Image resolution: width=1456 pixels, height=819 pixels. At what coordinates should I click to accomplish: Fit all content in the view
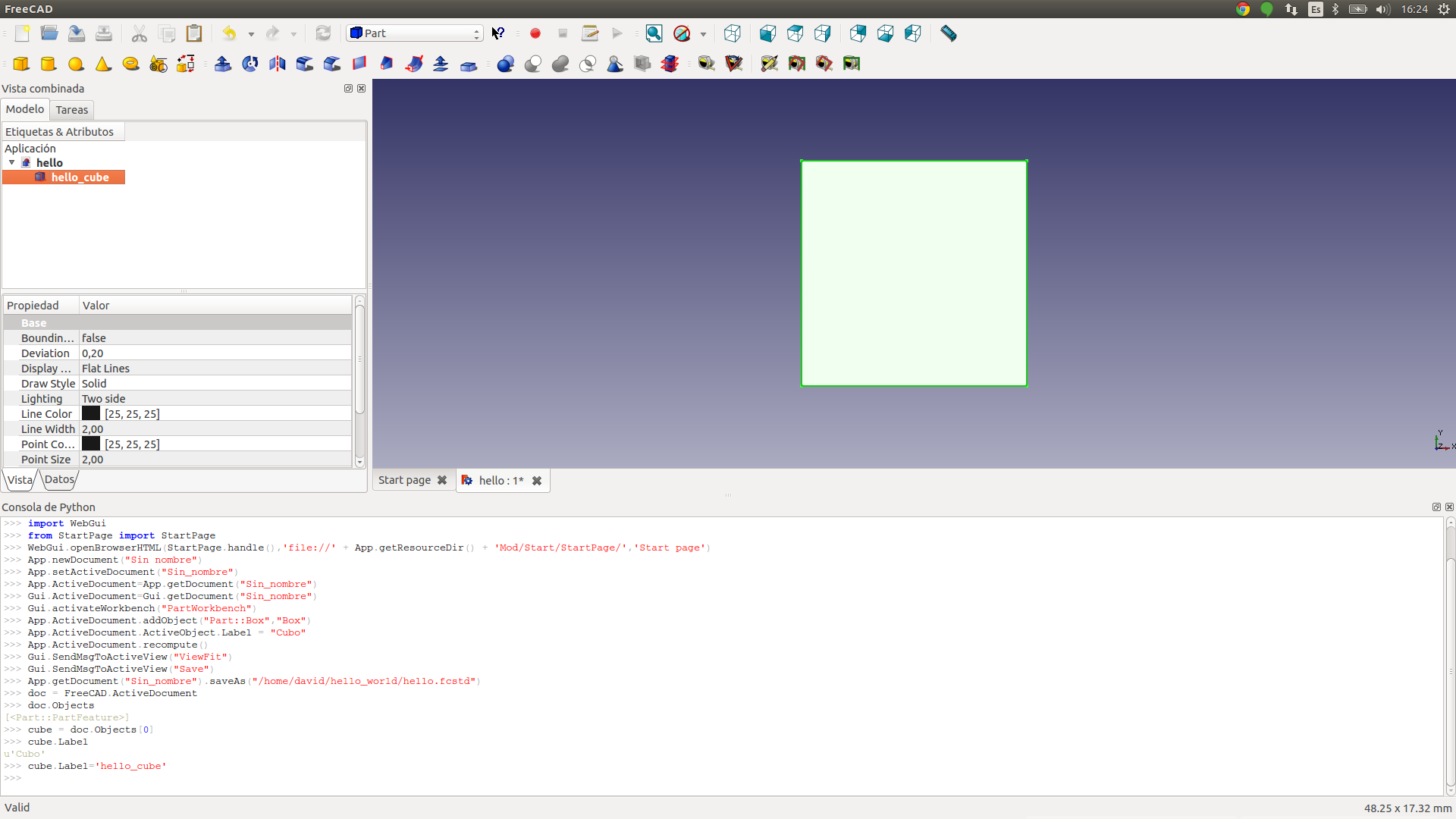[x=654, y=33]
